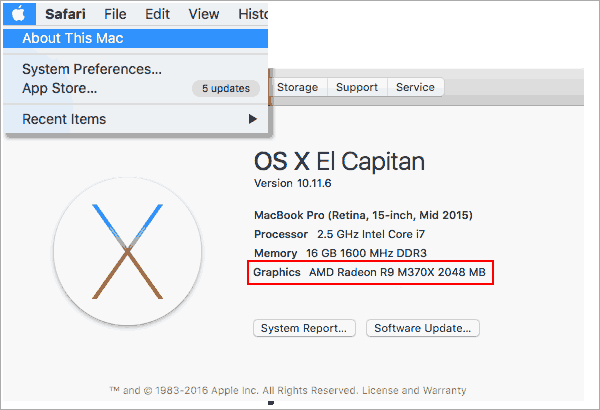Click Version 10.11.6 text
600x410 pixels.
(x=293, y=183)
